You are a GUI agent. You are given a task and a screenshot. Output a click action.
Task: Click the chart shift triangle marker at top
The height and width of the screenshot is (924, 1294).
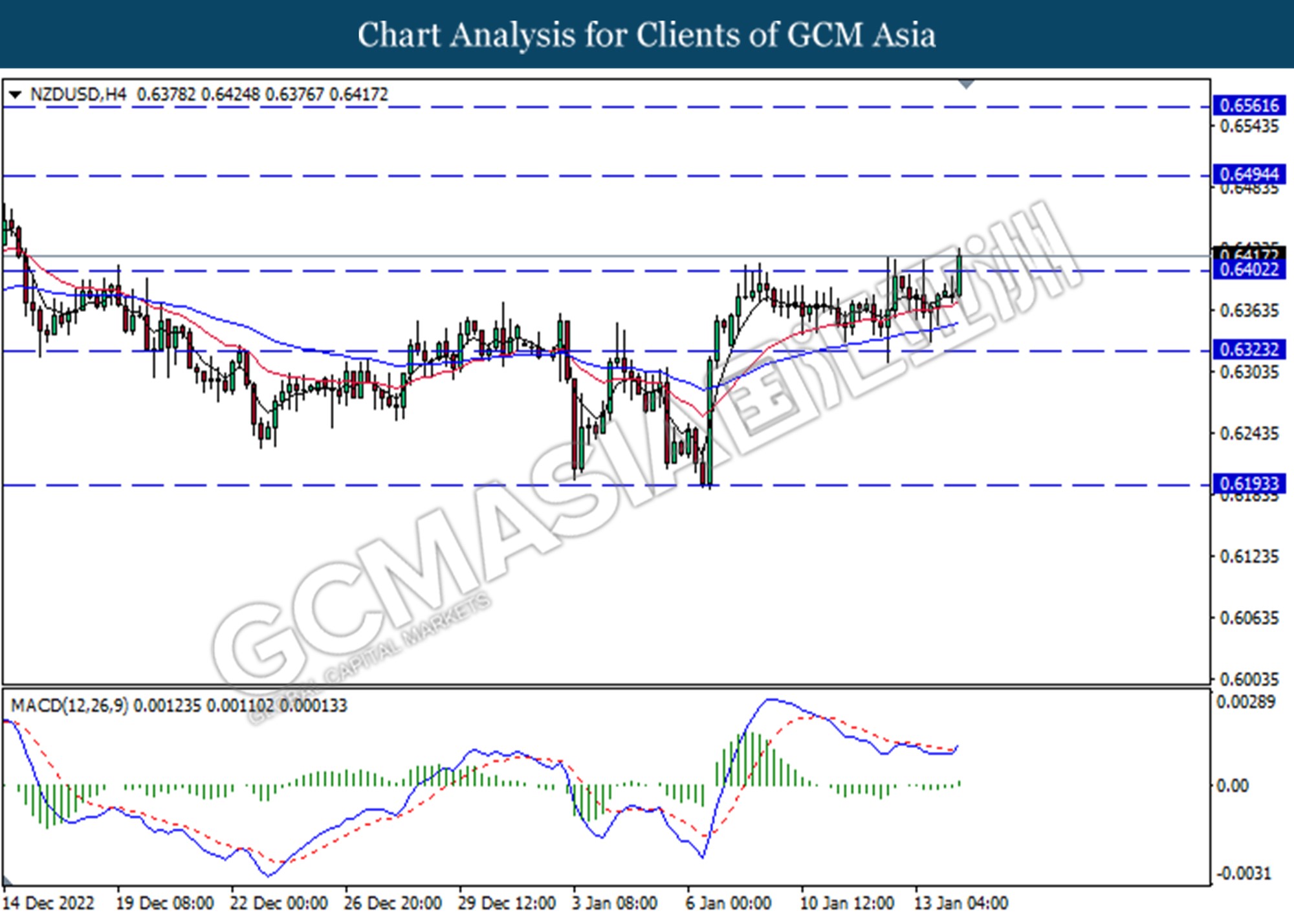966,84
